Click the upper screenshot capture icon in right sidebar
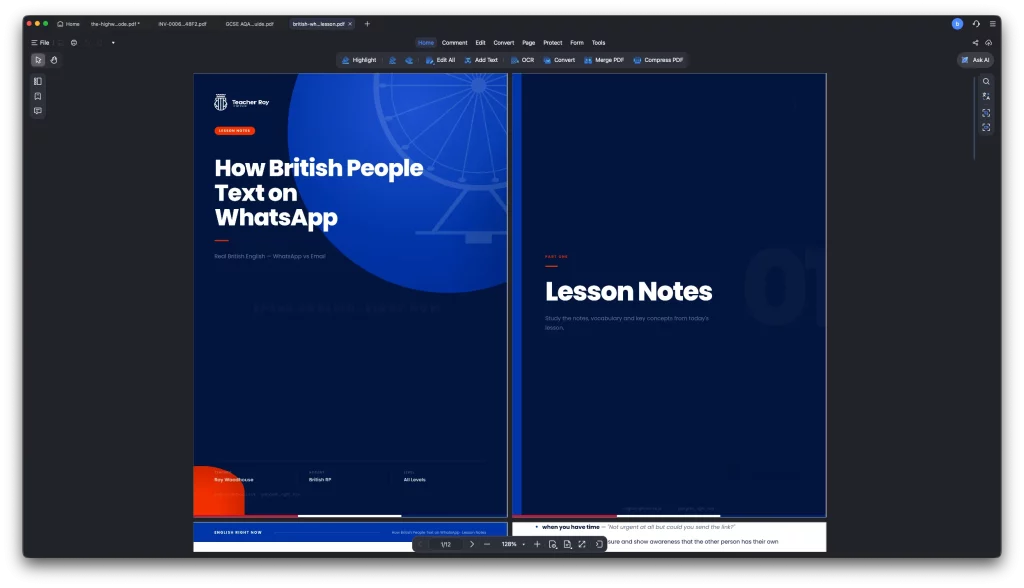This screenshot has width=1024, height=588. click(986, 113)
